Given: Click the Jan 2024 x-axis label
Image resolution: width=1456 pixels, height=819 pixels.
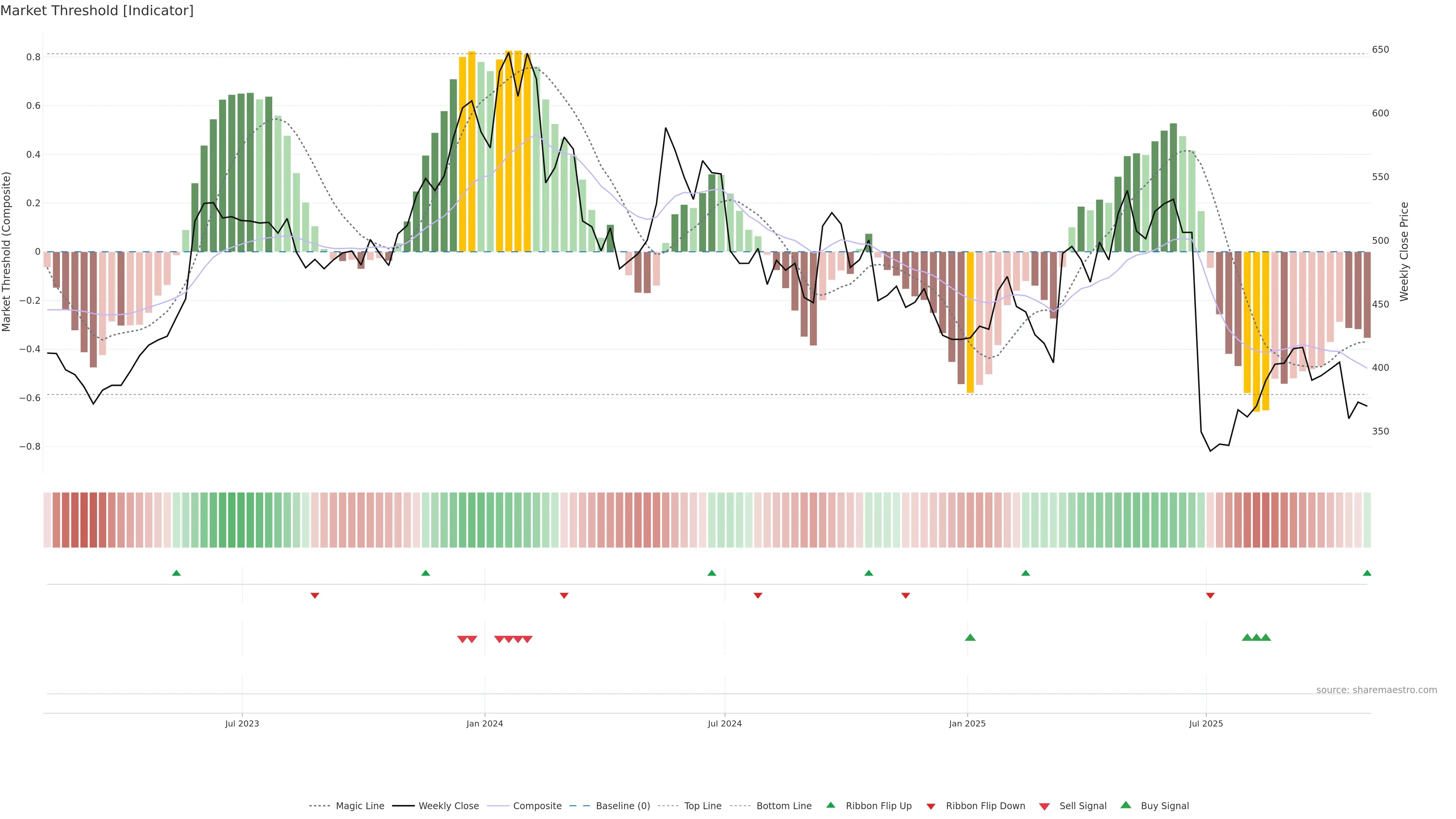Looking at the screenshot, I should click(485, 723).
